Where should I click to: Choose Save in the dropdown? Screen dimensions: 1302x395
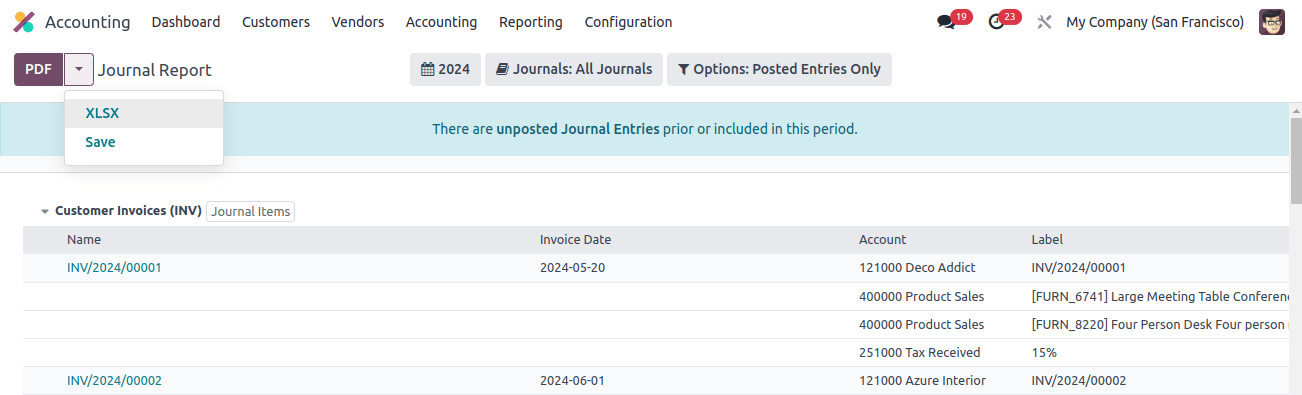tap(144, 142)
